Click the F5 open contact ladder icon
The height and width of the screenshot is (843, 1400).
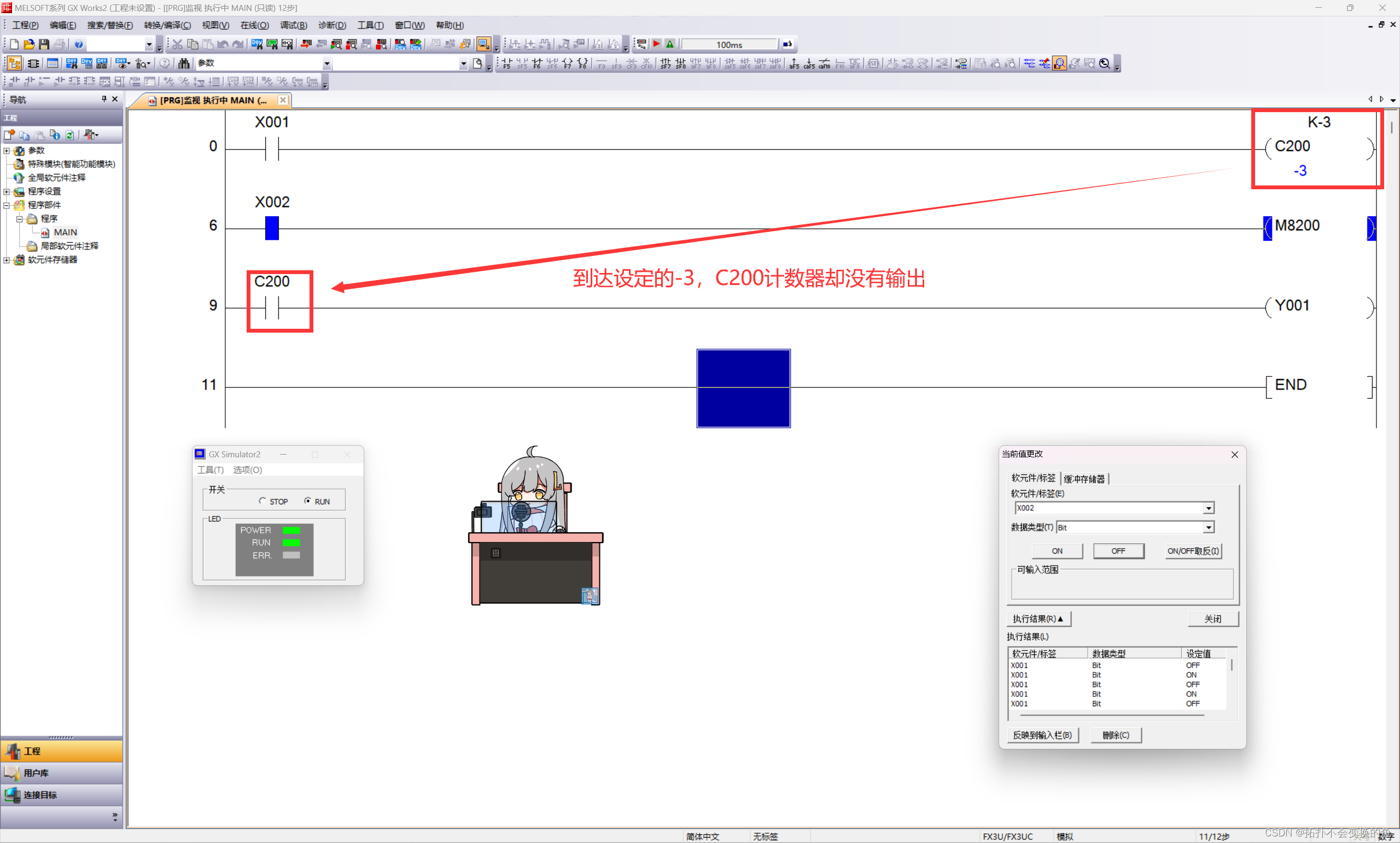click(x=506, y=63)
